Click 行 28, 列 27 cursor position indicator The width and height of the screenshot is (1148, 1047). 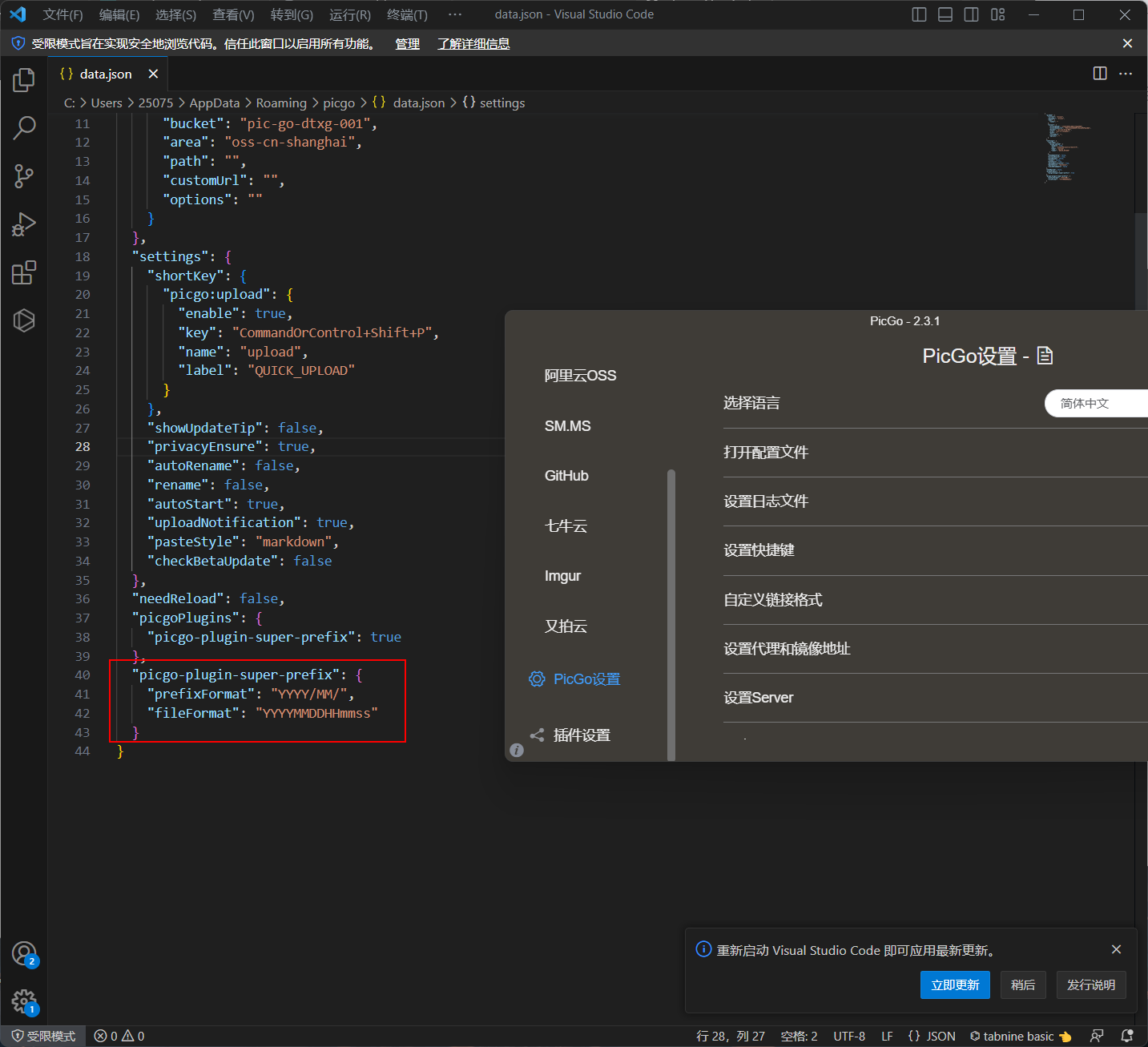click(x=731, y=1036)
